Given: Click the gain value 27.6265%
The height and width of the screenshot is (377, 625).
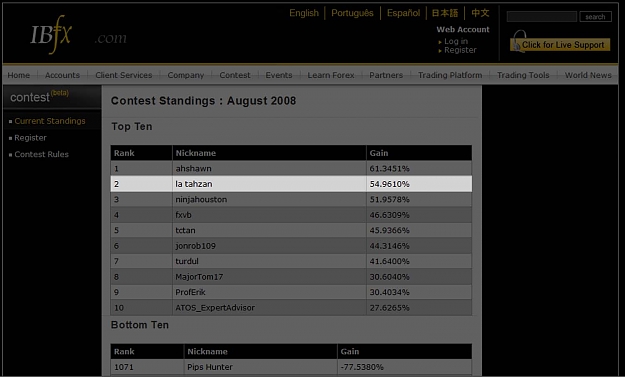Looking at the screenshot, I should 389,308.
